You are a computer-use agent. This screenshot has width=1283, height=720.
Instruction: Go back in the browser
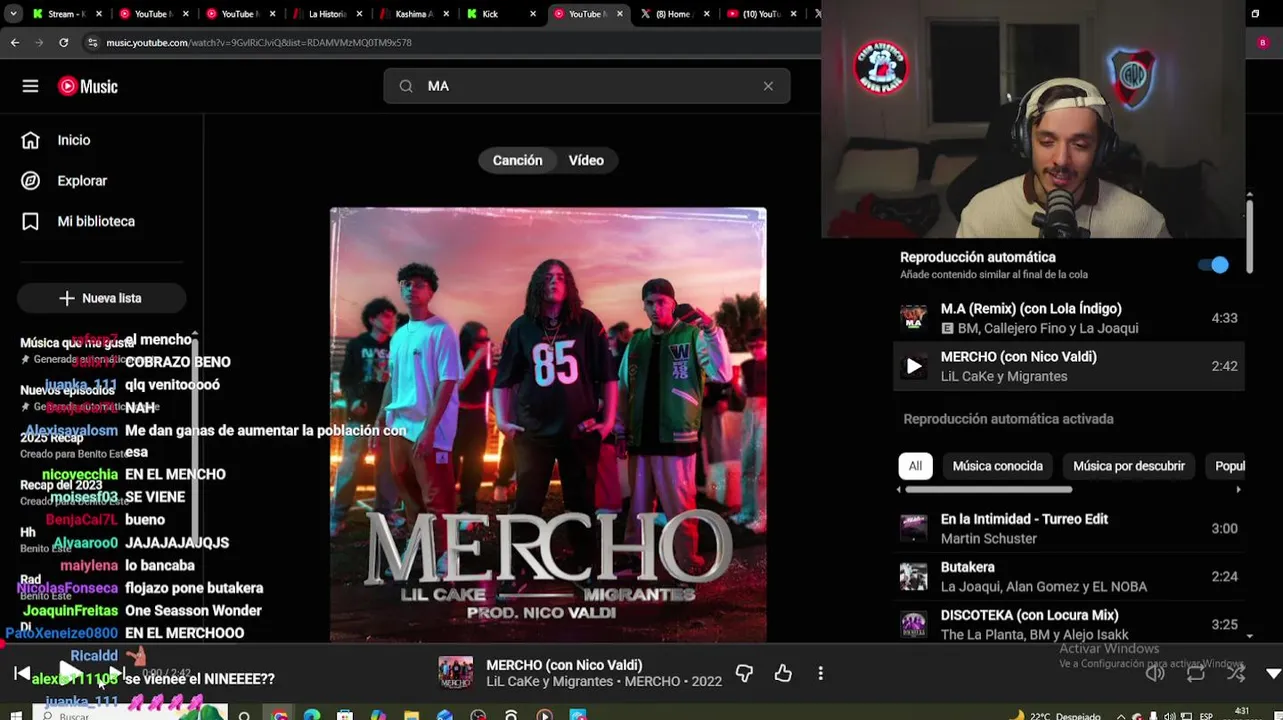click(x=14, y=43)
